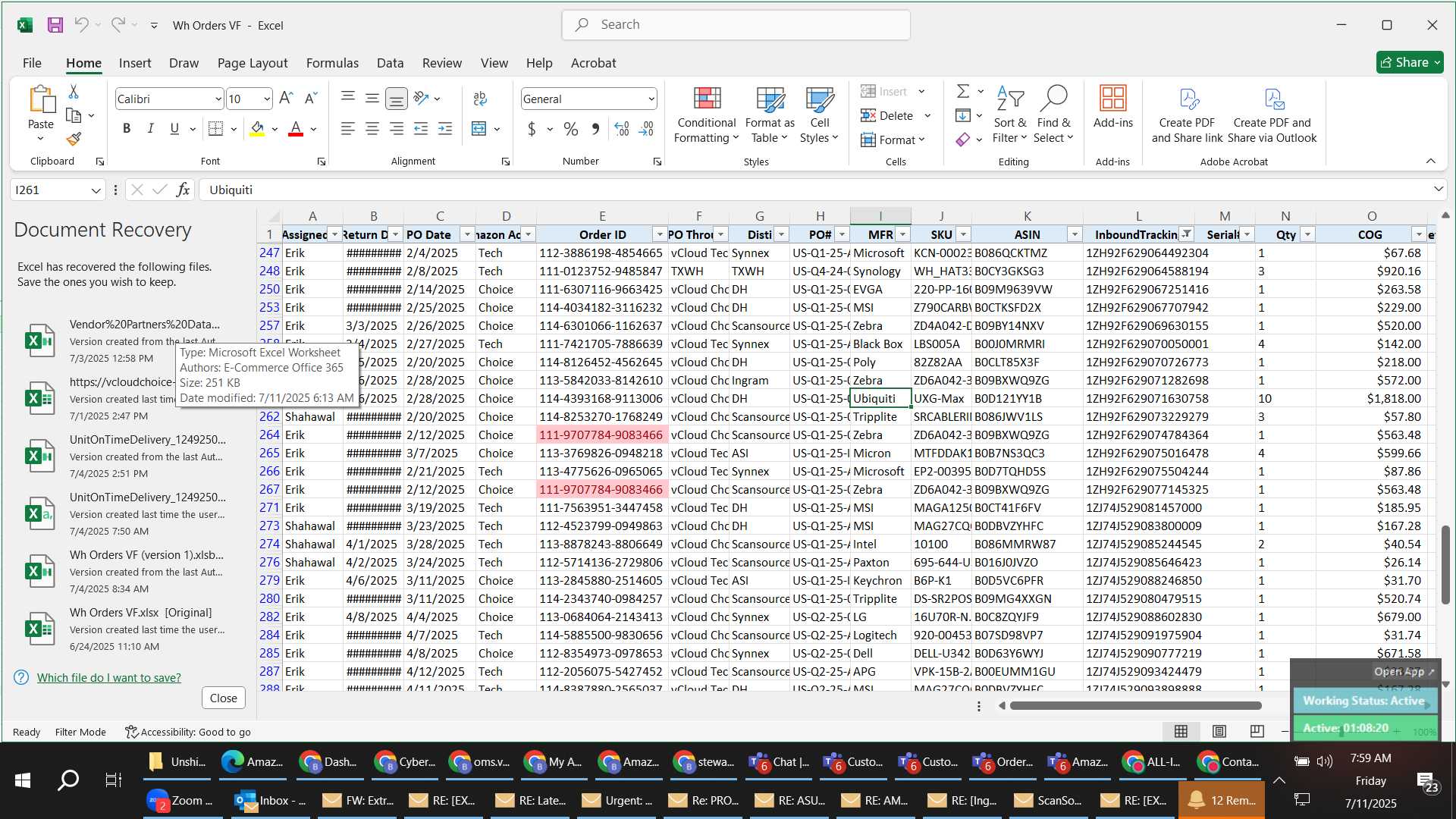This screenshot has width=1456, height=819.
Task: Collapse the ribbon
Action: click(x=1430, y=161)
